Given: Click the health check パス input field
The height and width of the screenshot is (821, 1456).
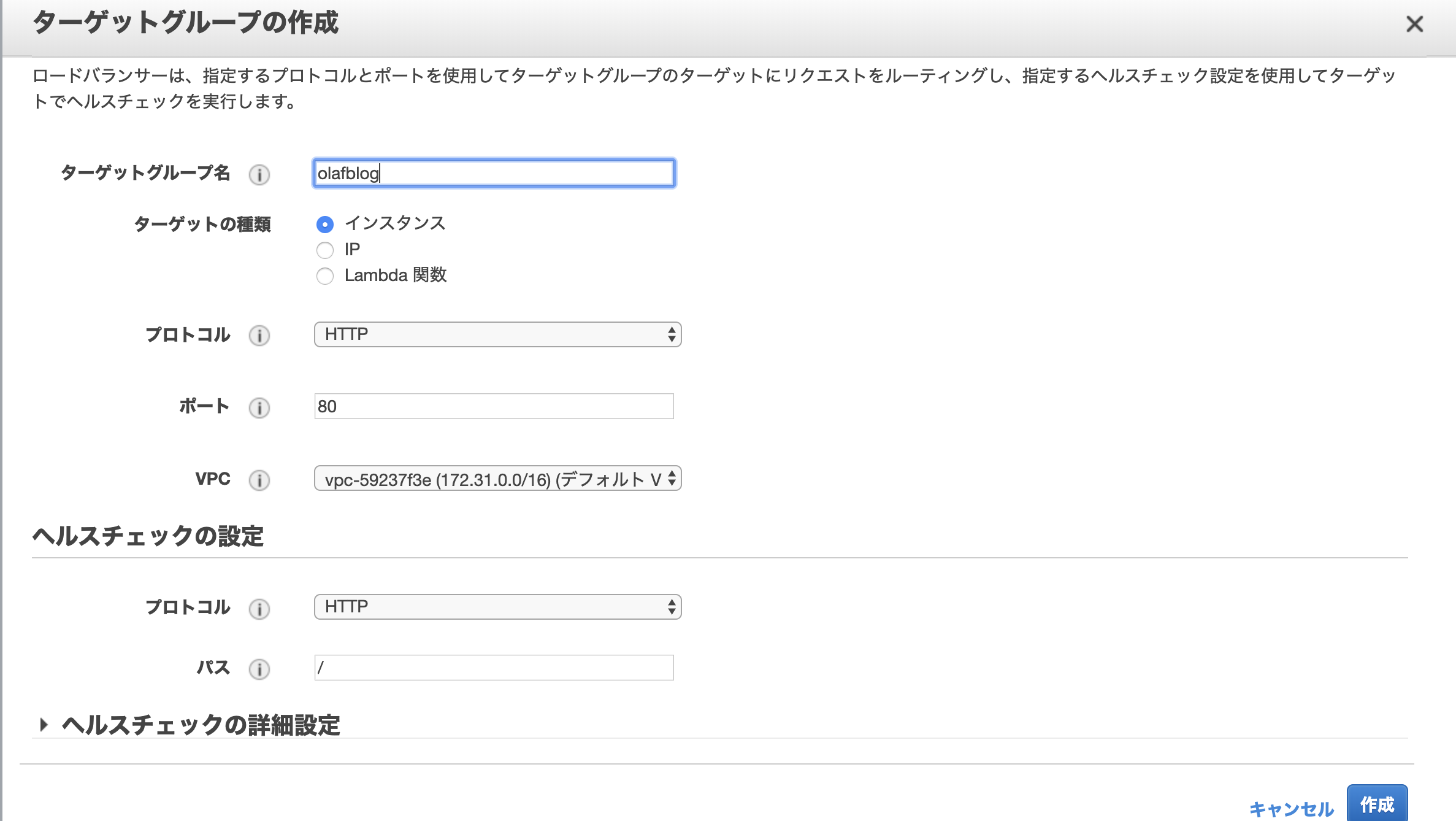Looking at the screenshot, I should point(492,669).
